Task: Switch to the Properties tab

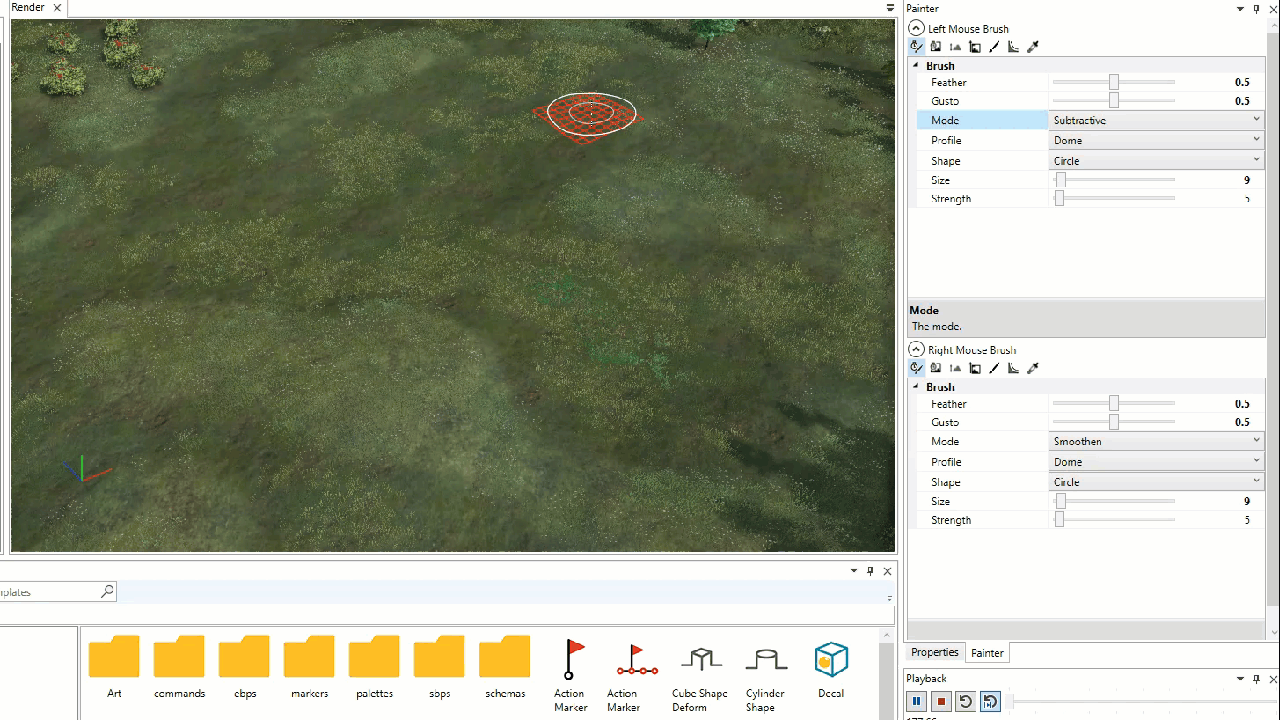Action: coord(935,652)
